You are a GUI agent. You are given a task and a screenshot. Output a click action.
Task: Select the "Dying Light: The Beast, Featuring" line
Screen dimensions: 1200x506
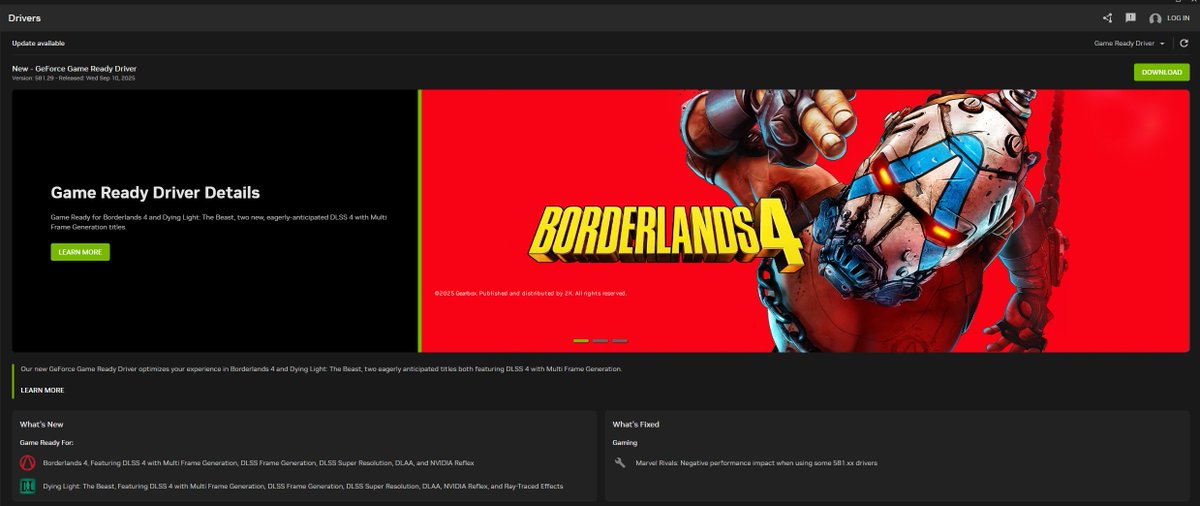(x=303, y=486)
